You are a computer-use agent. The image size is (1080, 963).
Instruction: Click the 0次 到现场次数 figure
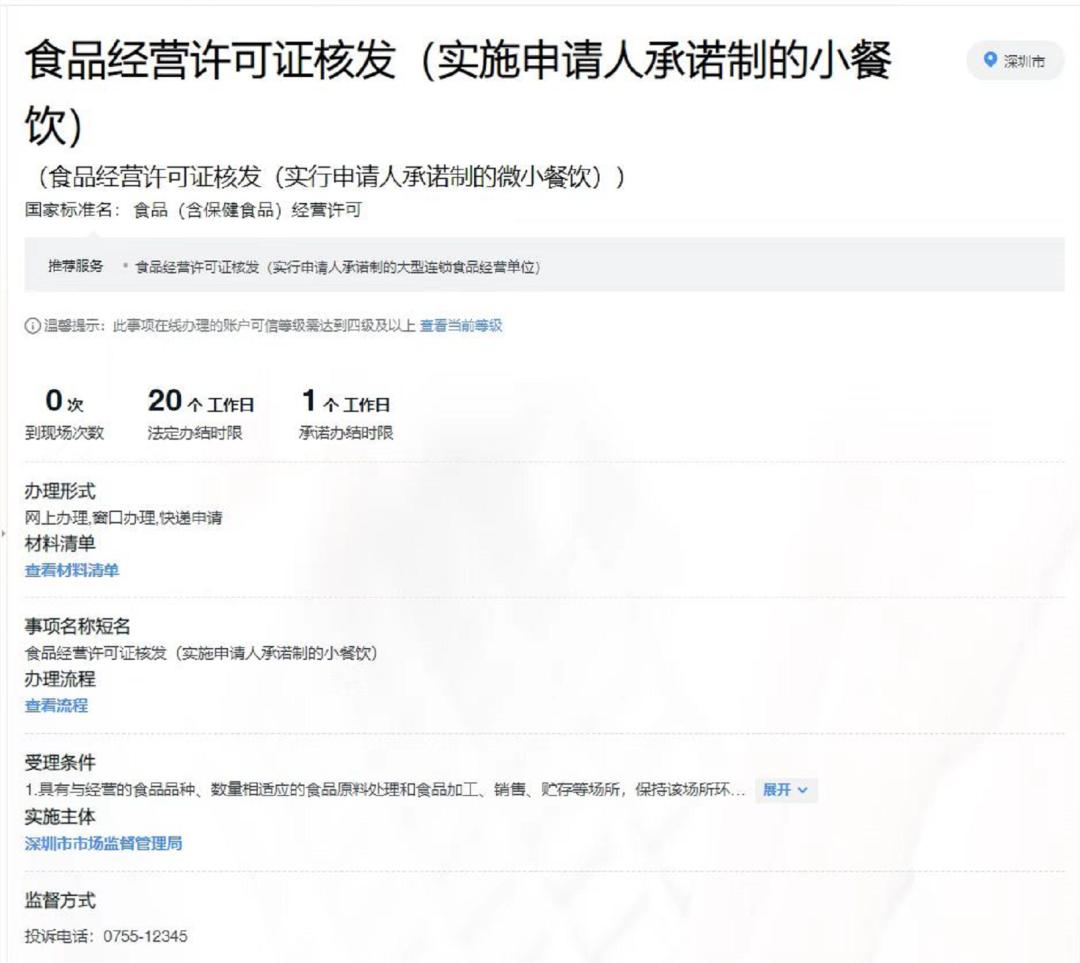(x=64, y=415)
